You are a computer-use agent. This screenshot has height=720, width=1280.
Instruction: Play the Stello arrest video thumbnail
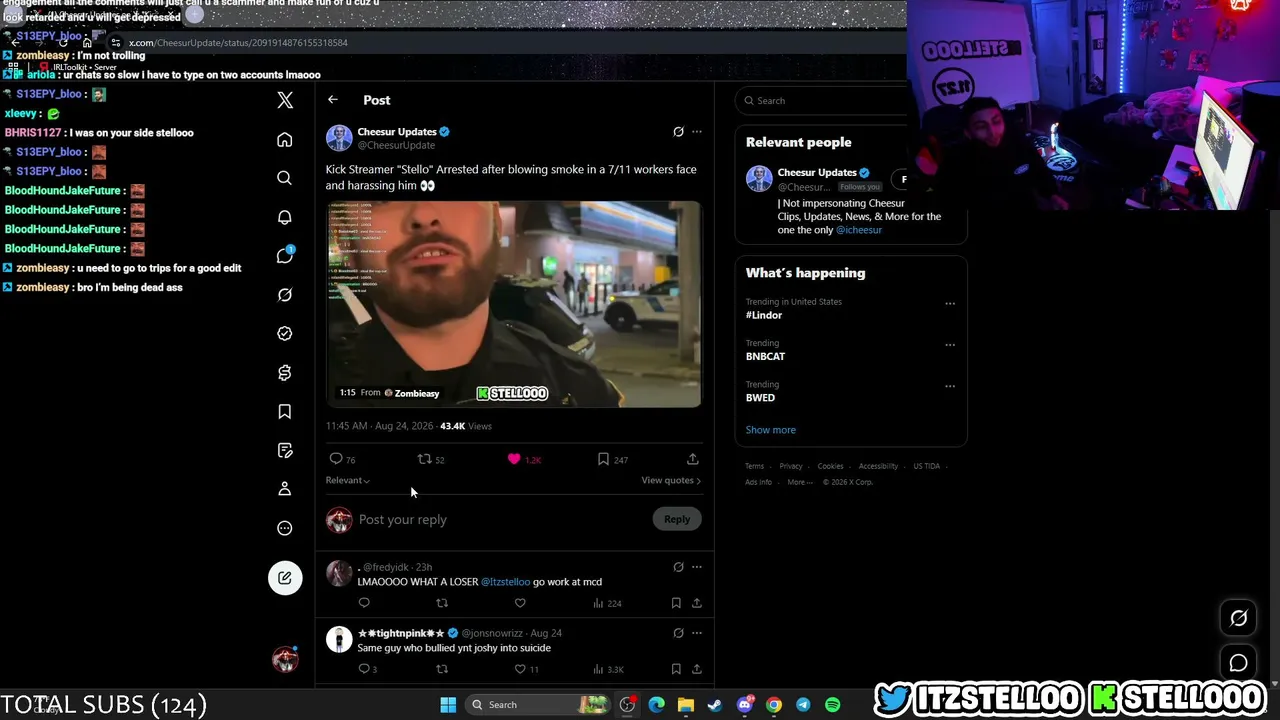pos(514,304)
